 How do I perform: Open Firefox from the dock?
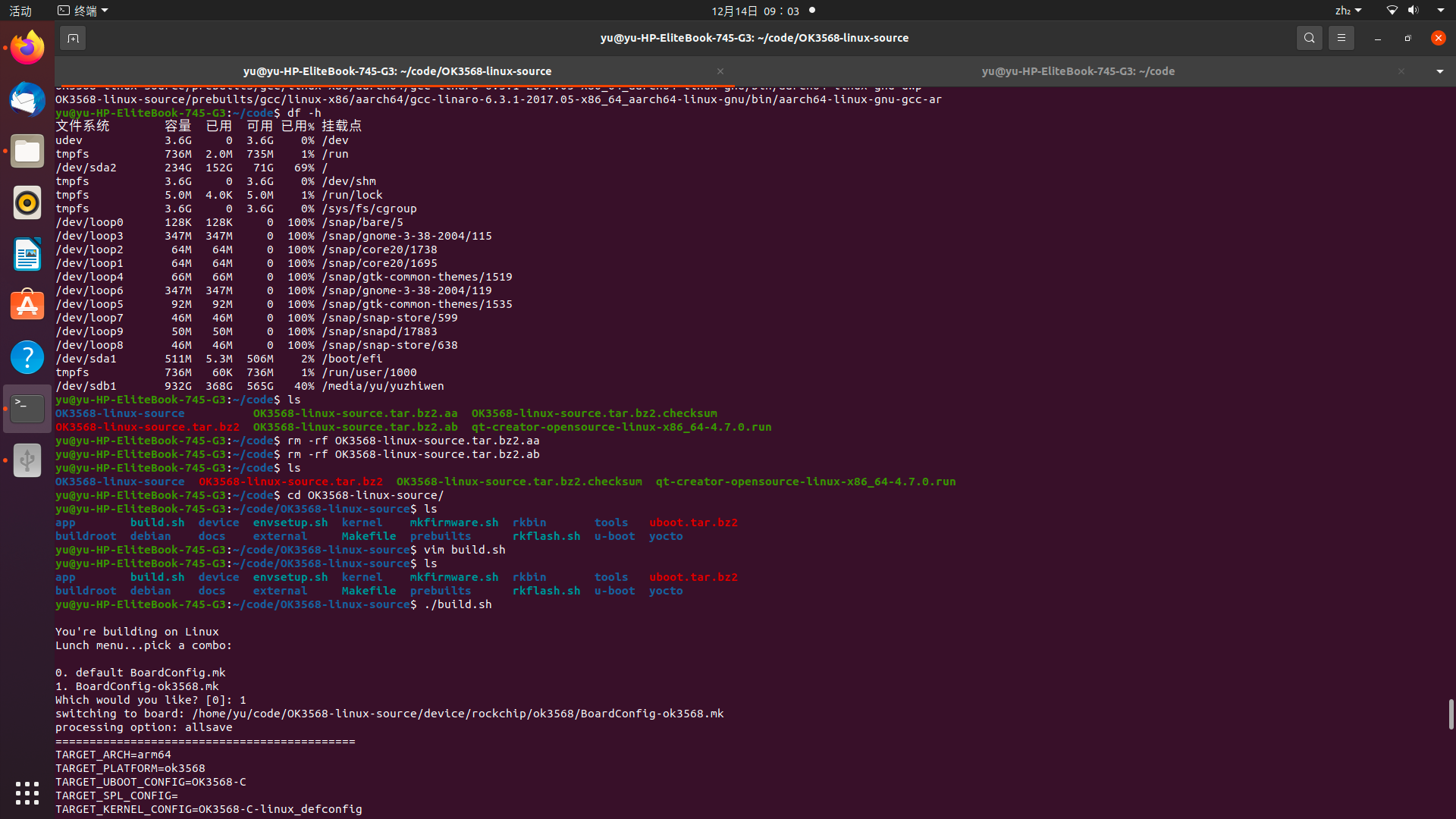tap(27, 48)
